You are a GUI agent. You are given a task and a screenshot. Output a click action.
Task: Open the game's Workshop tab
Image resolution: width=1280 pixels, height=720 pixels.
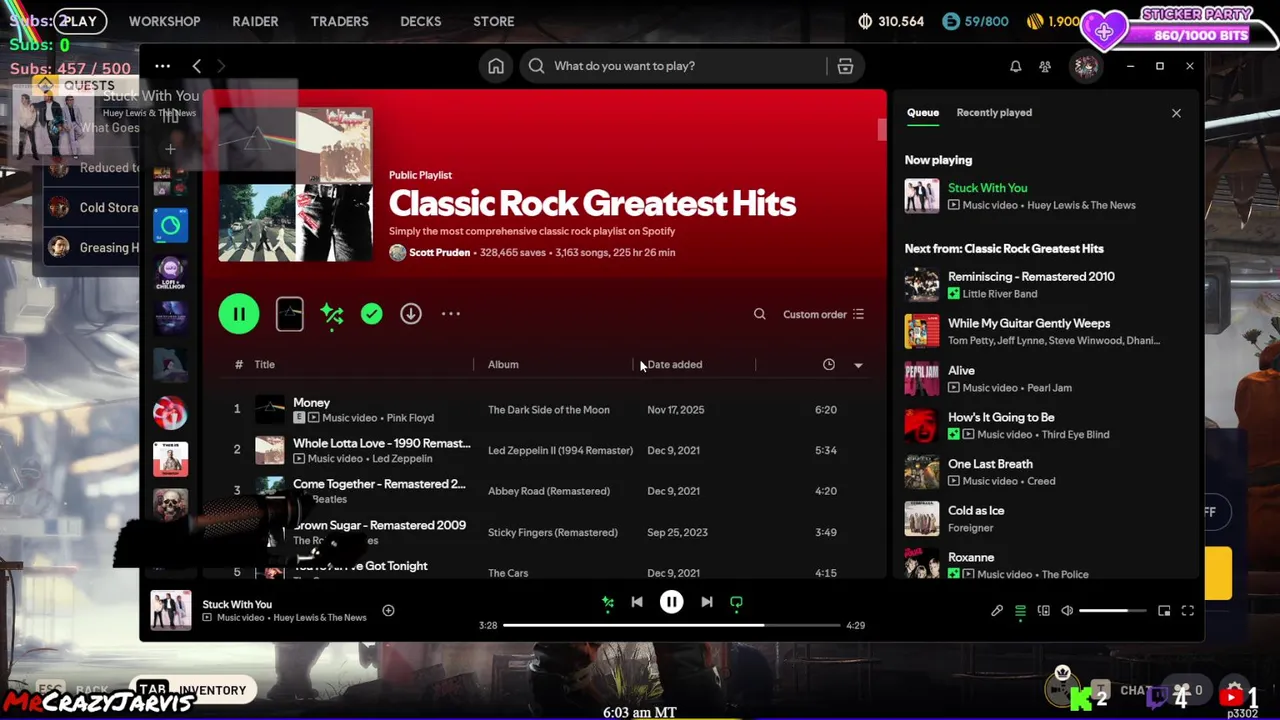point(164,21)
